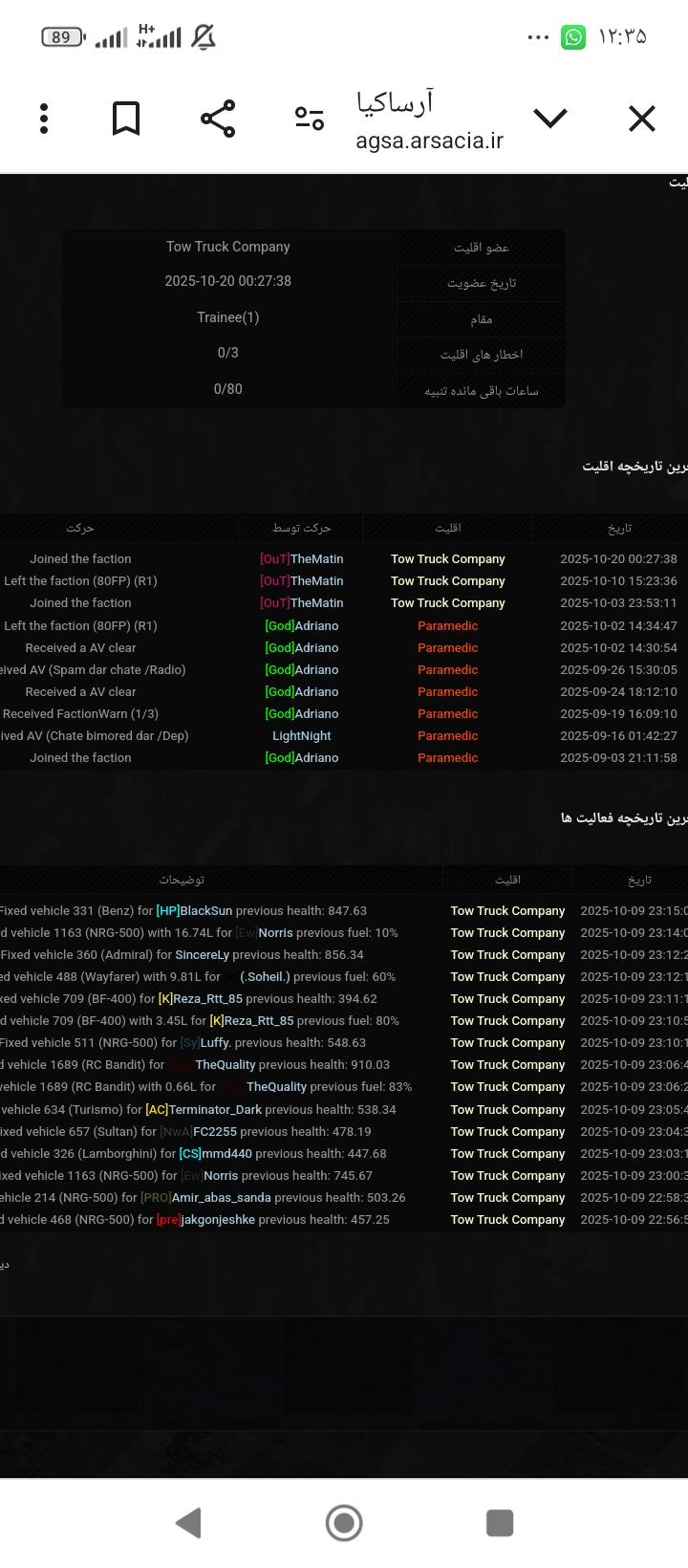
Task: Click [pre]jakgonjeshke player name
Action: 205,1220
